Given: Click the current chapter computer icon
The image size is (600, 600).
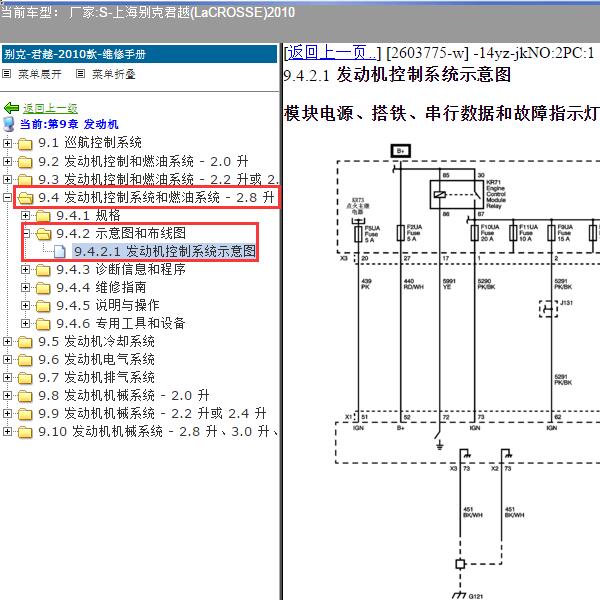Looking at the screenshot, I should 8,124.
